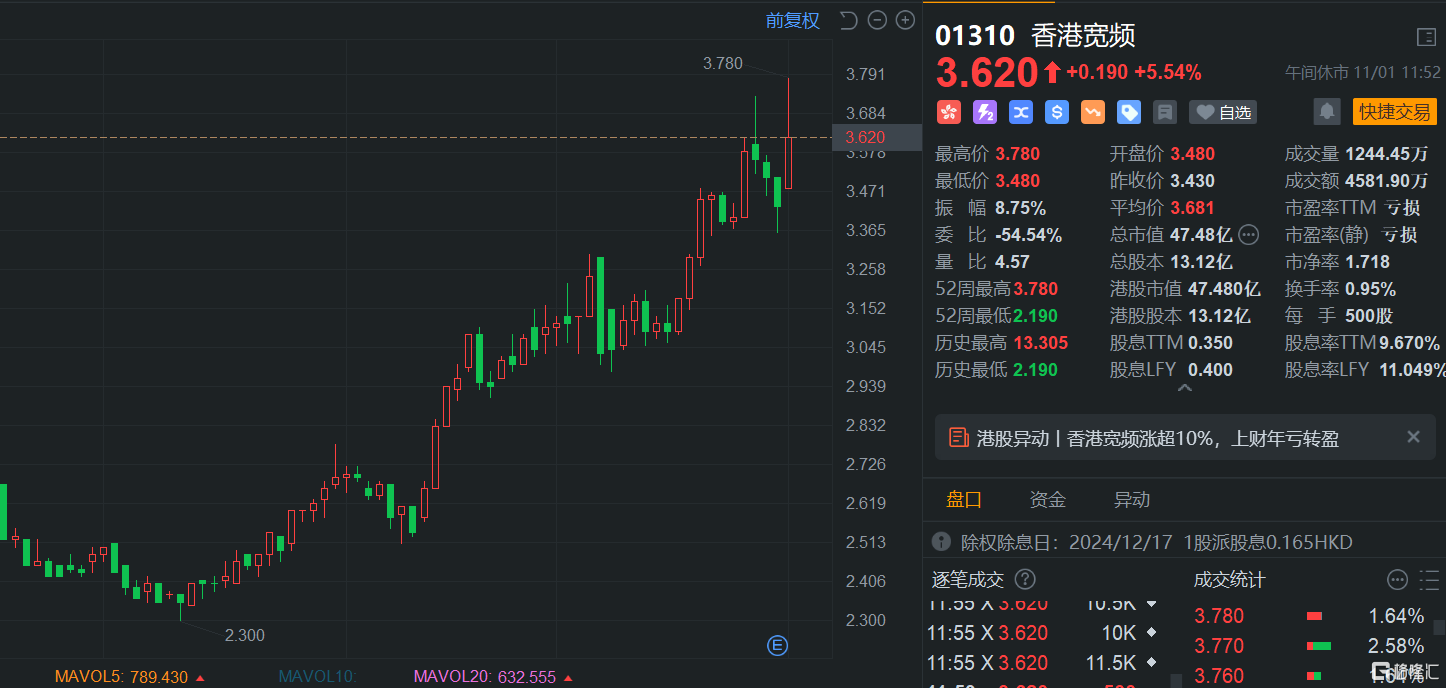Click the 成交量 1244.45万 value
The image size is (1446, 688).
click(1387, 154)
